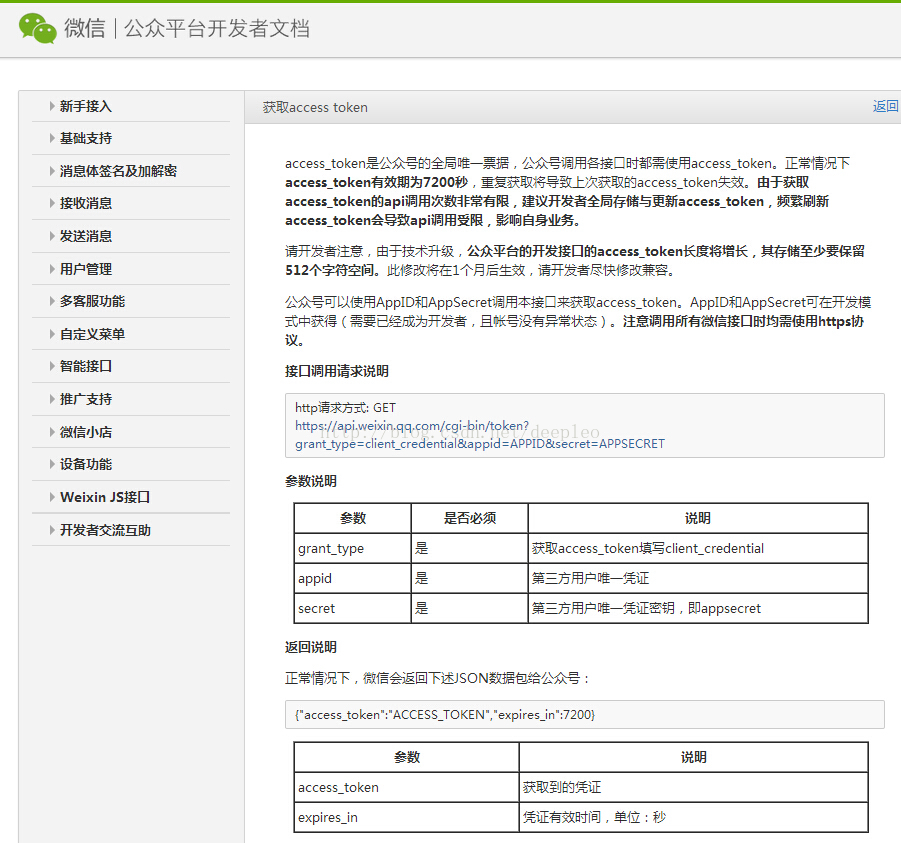This screenshot has width=901, height=843.
Task: Click the access_token cell in return table
Action: pos(406,787)
